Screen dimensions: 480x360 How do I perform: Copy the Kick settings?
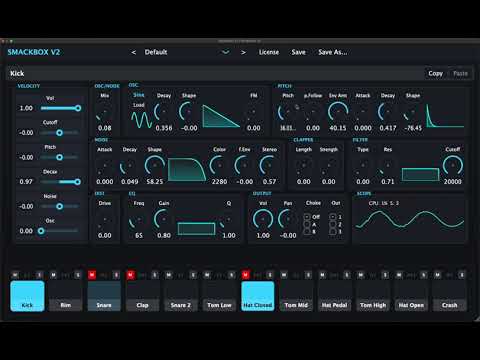click(435, 73)
